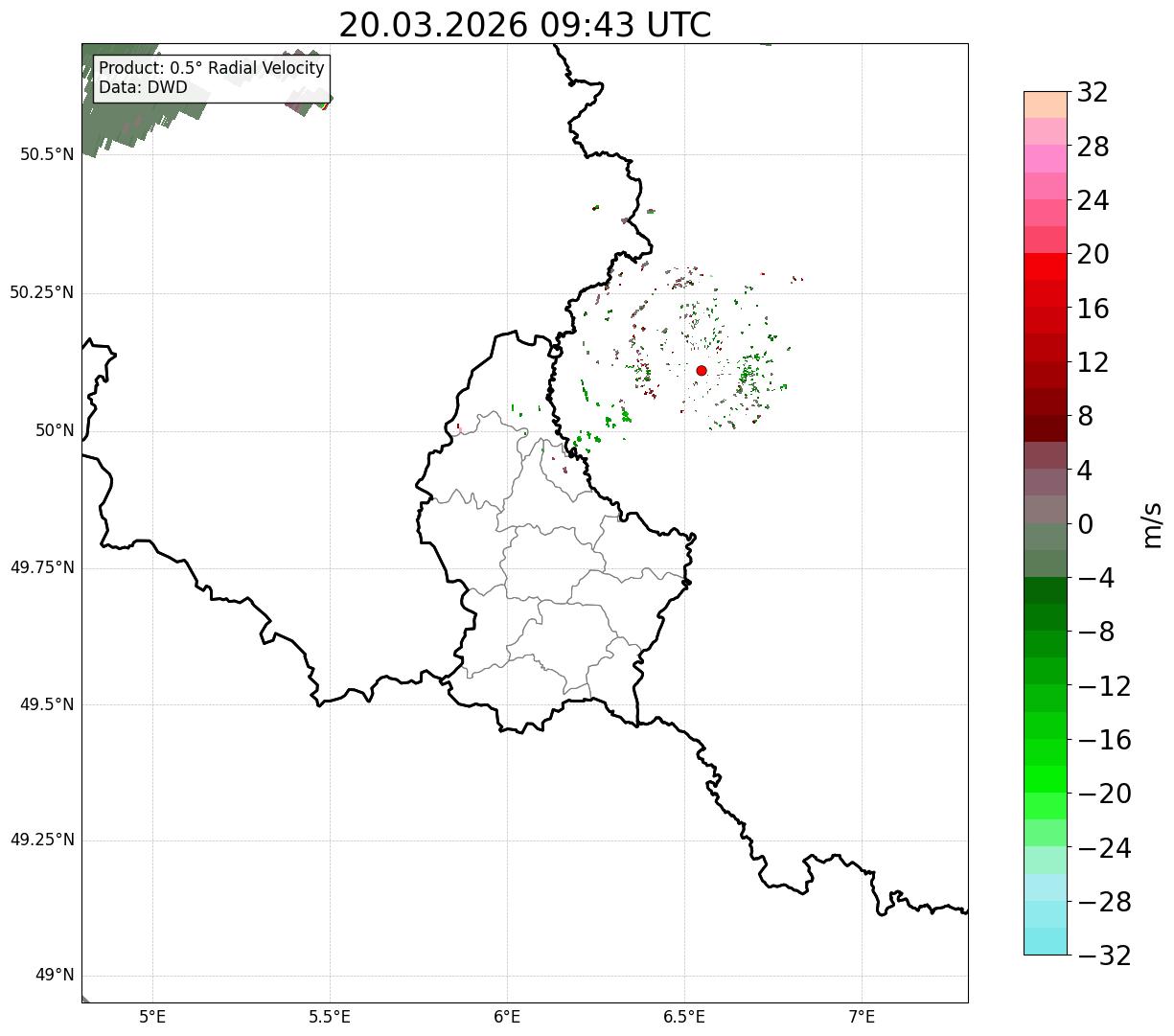The image size is (1174, 1036).
Task: Click the colorbar tick label −4
Action: (x=1095, y=578)
